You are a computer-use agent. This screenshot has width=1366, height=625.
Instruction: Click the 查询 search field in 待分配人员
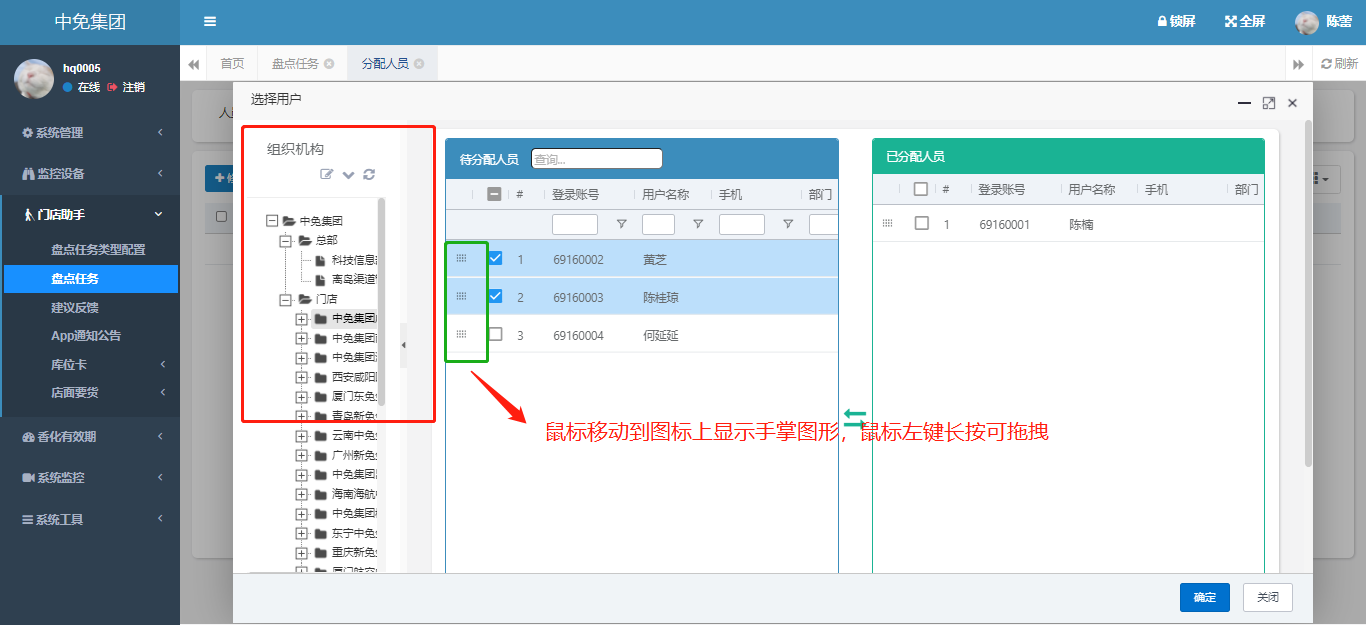[596, 159]
